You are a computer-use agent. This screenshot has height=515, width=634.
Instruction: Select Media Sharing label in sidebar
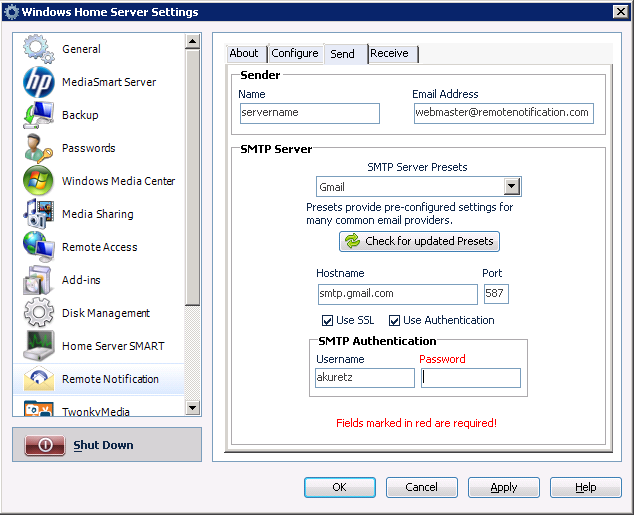(x=97, y=214)
